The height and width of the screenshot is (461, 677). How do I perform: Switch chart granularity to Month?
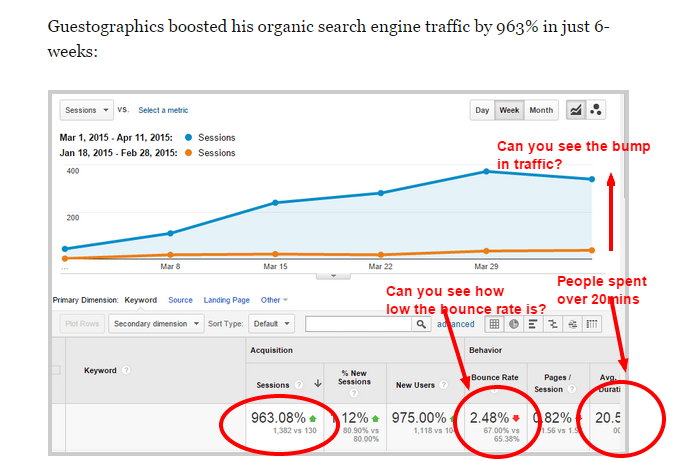click(x=541, y=110)
